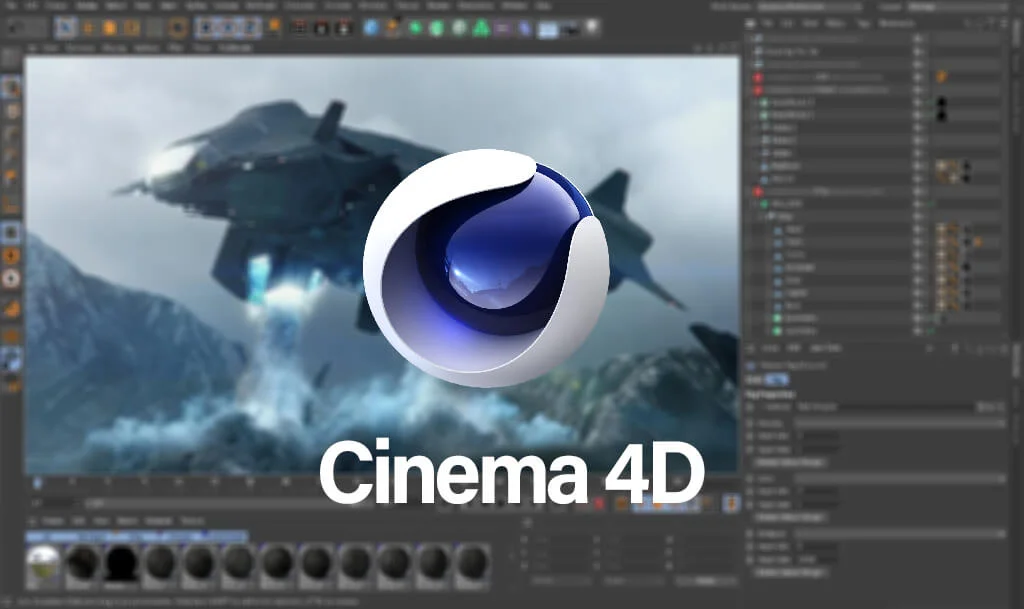Click Render to Picture Viewer icon
Image resolution: width=1024 pixels, height=609 pixels.
321,28
